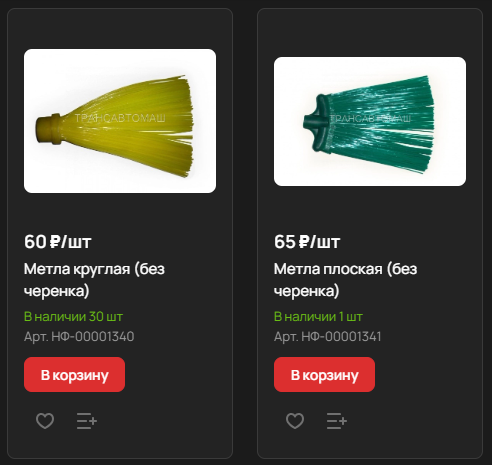Click В наличии 30 шт stock label

73,316
